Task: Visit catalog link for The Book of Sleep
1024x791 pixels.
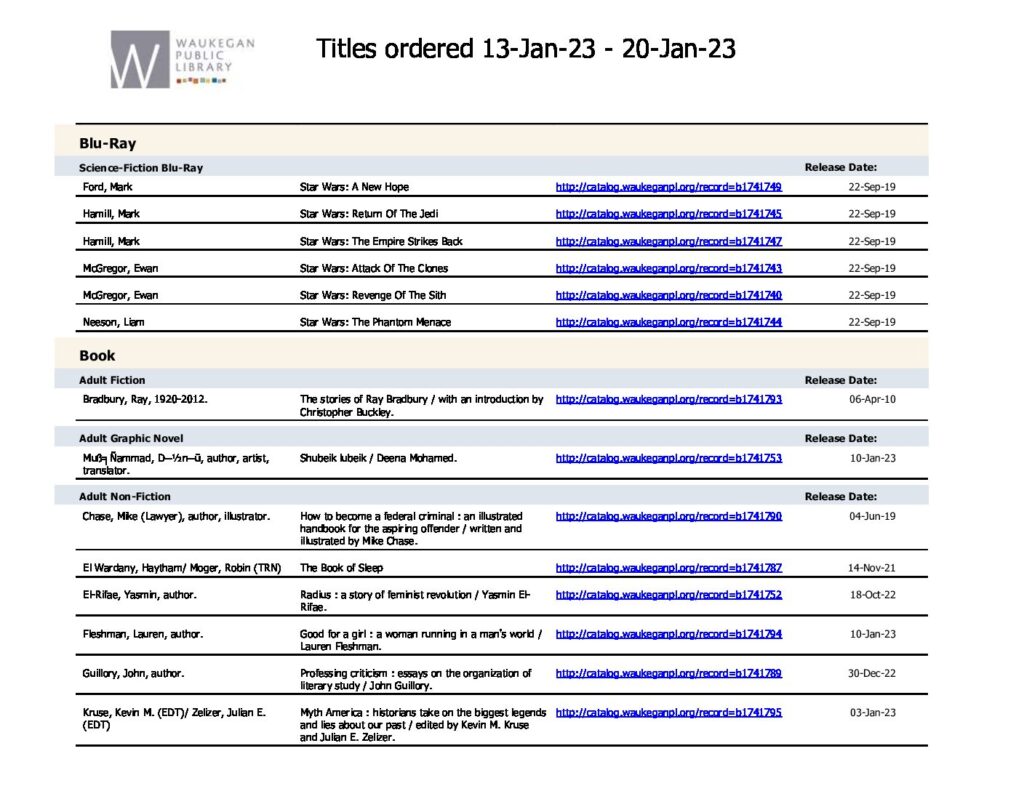Action: tap(668, 568)
